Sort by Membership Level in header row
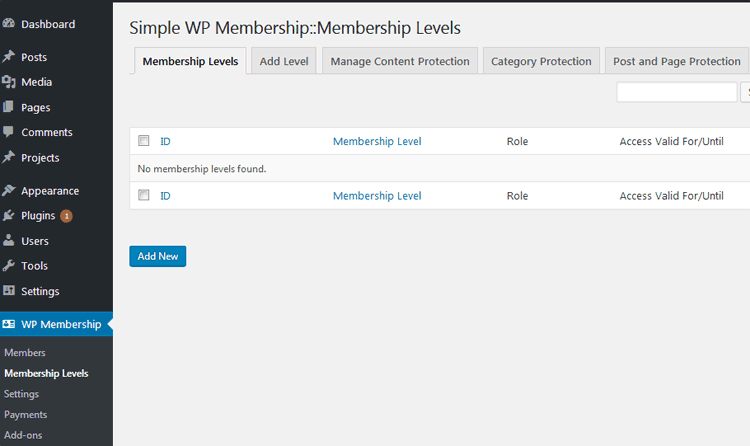The height and width of the screenshot is (446, 750). pos(377,141)
